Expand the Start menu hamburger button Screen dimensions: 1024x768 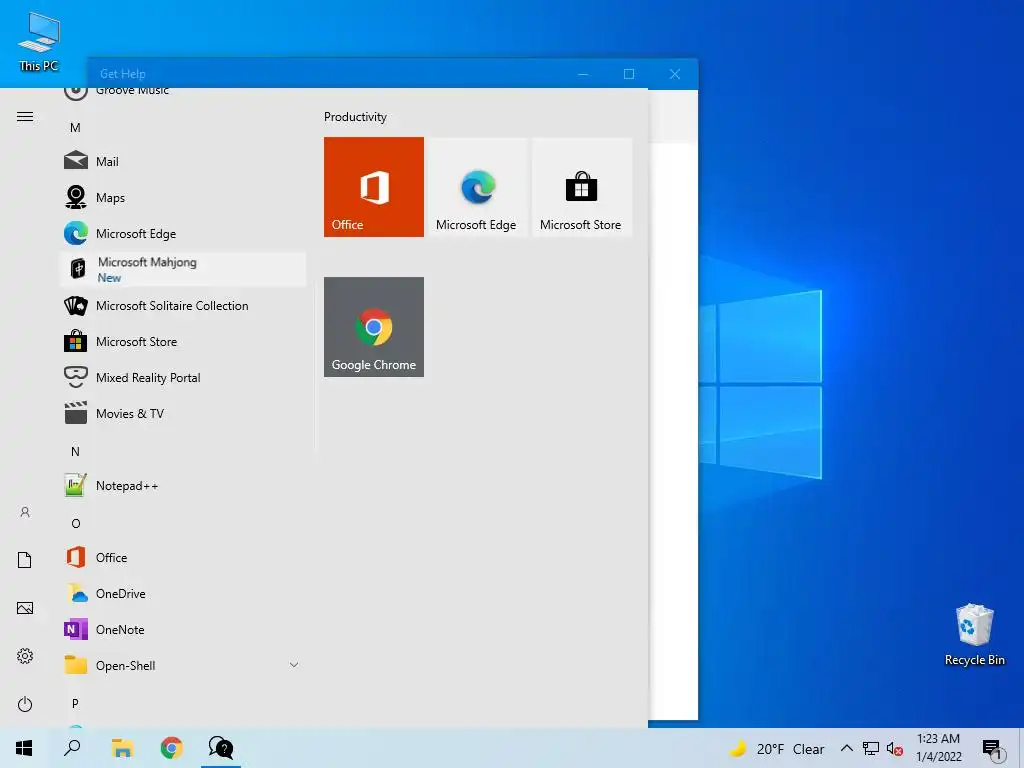[x=25, y=116]
